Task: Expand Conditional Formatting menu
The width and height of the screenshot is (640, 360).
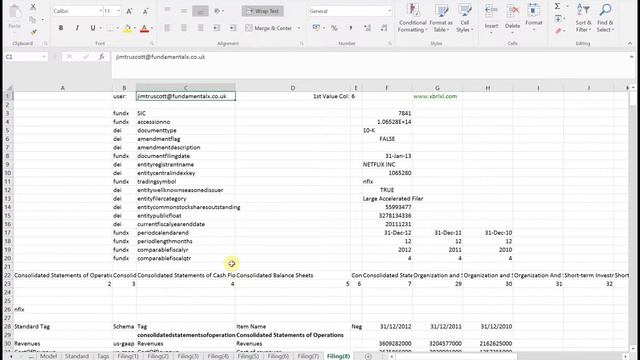Action: click(x=413, y=18)
